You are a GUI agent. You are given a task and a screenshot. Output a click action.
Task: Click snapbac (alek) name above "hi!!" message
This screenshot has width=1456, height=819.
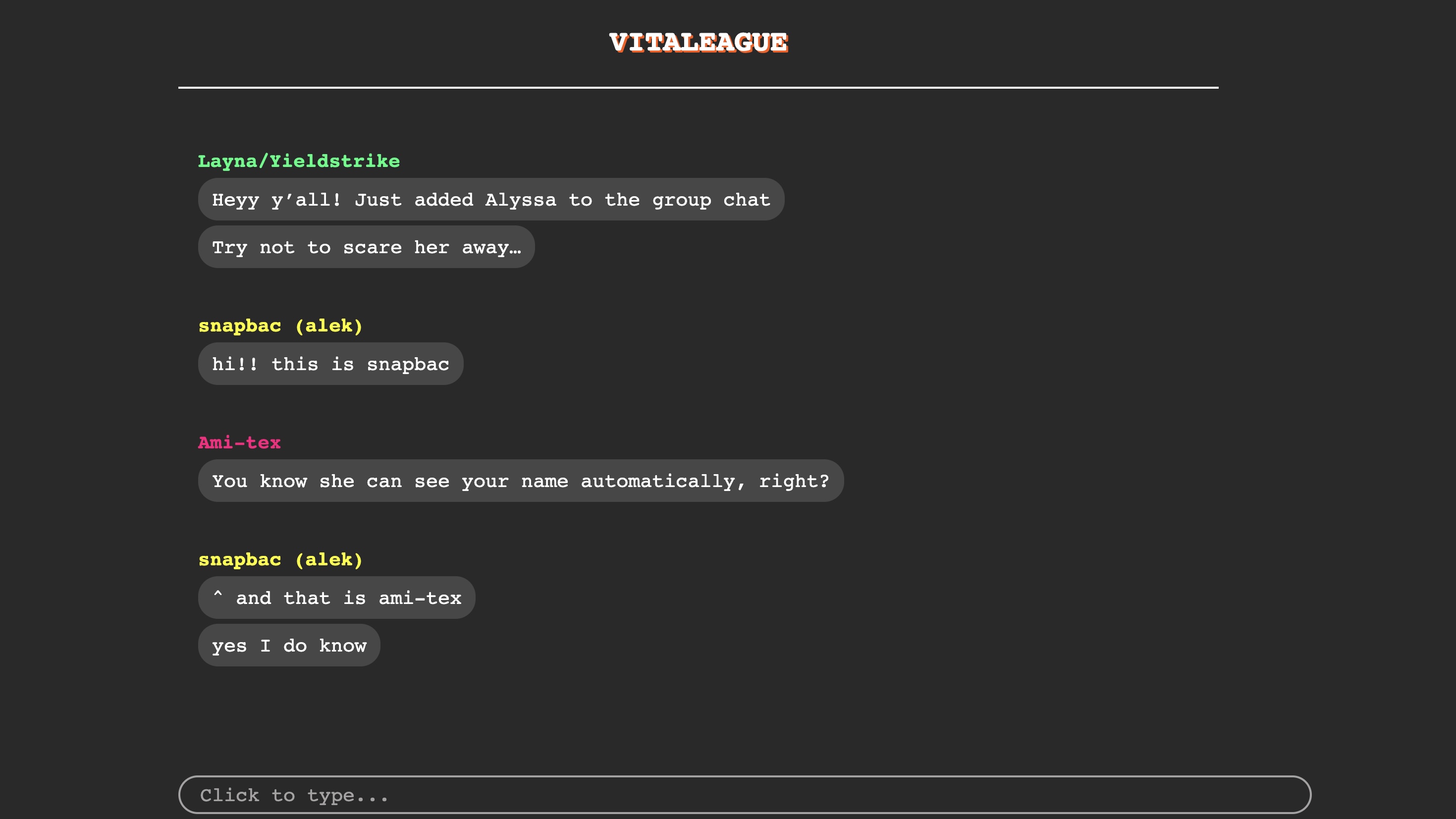click(x=280, y=326)
